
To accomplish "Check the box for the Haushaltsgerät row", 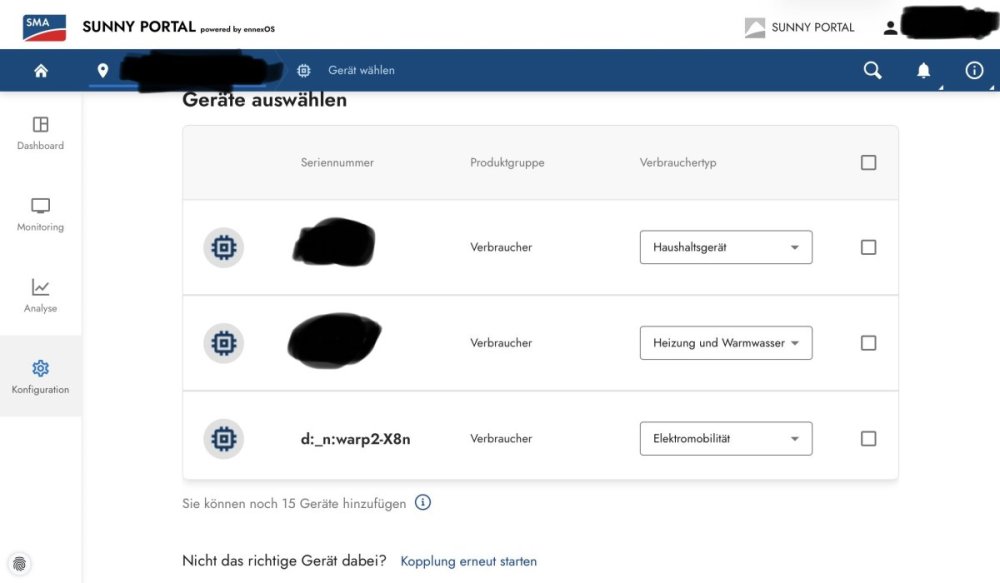I will point(868,247).
